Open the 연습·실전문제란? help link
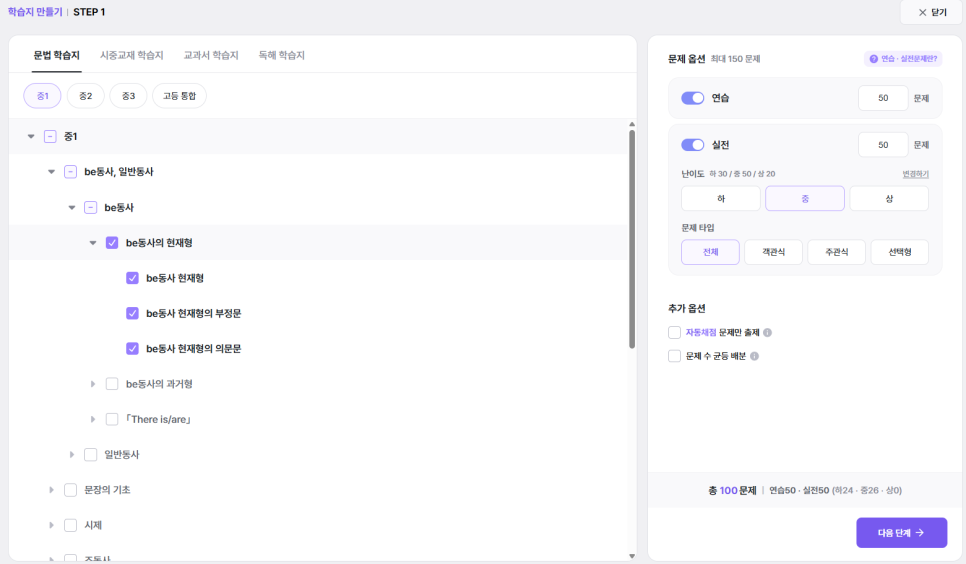This screenshot has width=966, height=564. tap(903, 59)
